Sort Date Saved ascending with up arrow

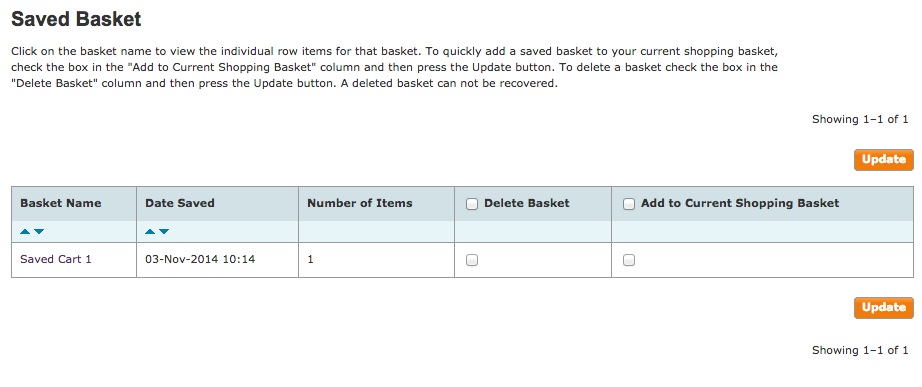pyautogui.click(x=150, y=232)
